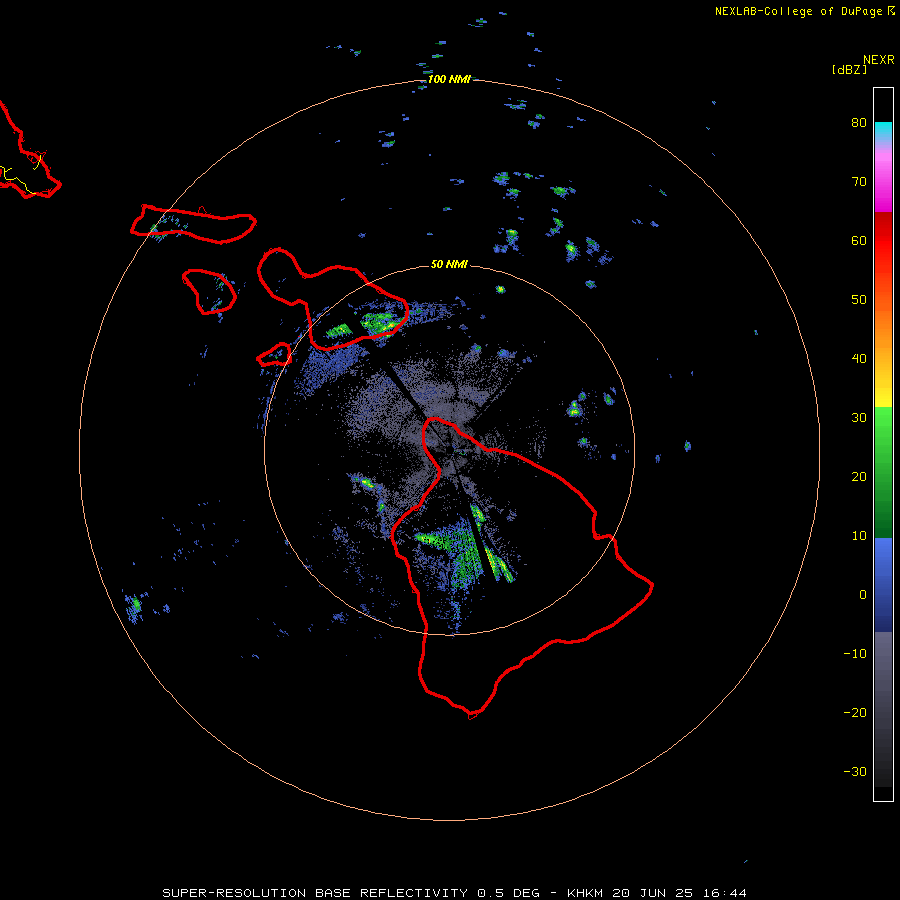Click the 20 dBZ scale value

[x=859, y=476]
